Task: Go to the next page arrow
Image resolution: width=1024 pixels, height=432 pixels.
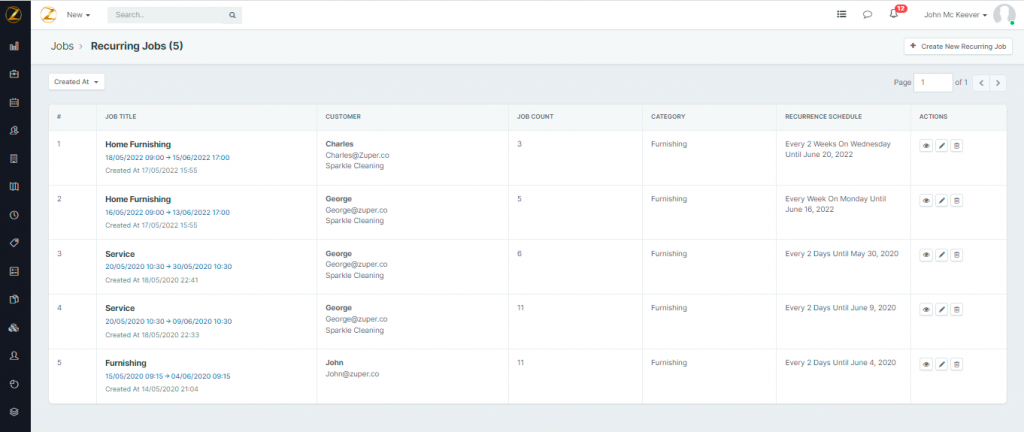Action: [998, 83]
